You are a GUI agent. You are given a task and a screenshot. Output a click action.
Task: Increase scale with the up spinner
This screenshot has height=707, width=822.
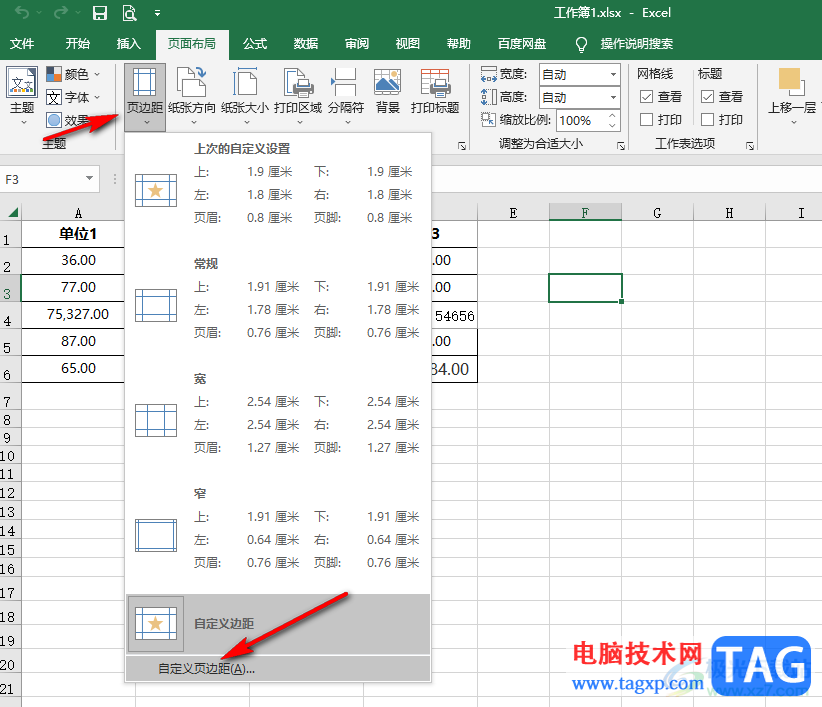[x=612, y=115]
